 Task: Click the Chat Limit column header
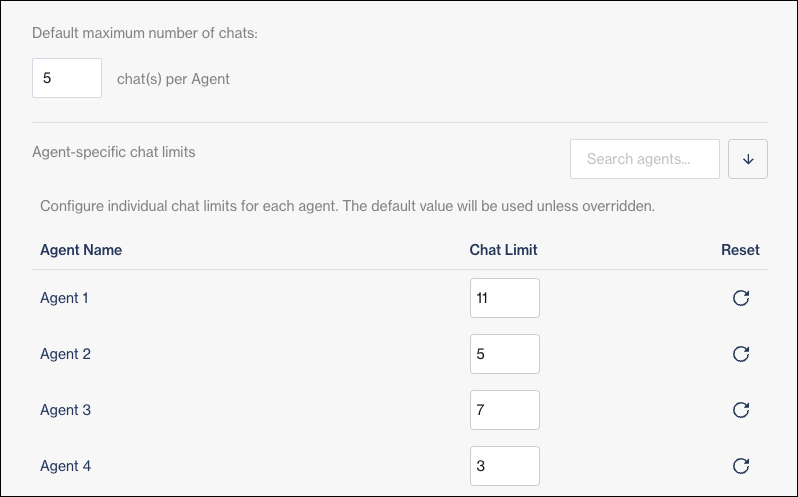(x=504, y=250)
